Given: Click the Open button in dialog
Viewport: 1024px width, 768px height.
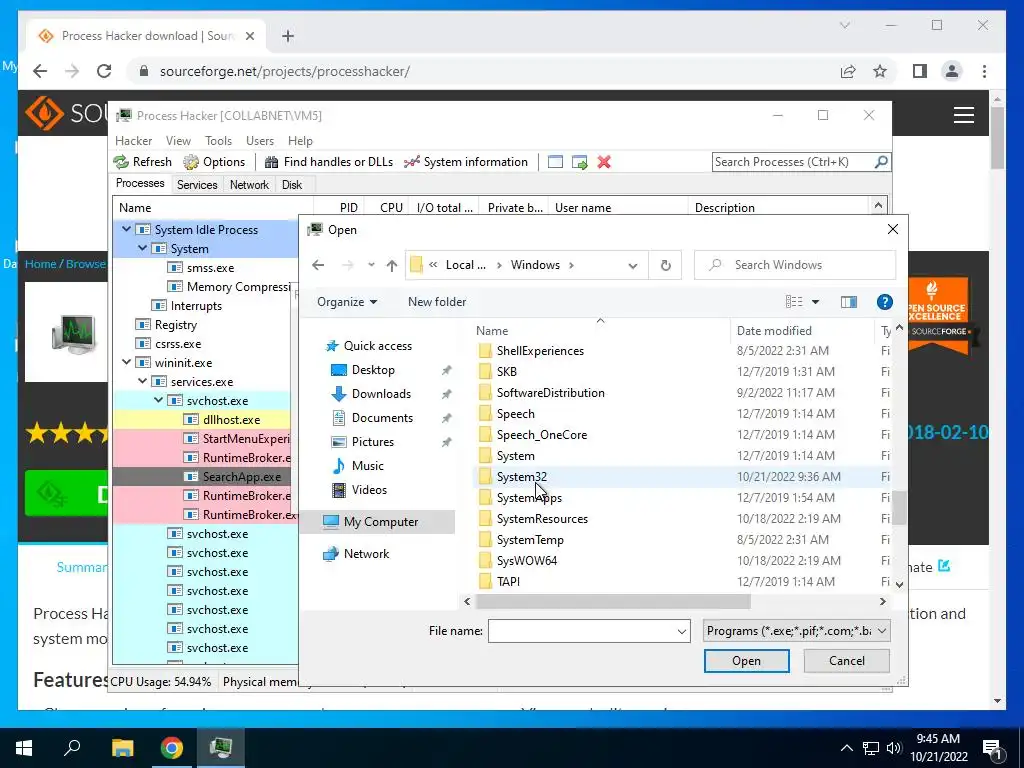Looking at the screenshot, I should pyautogui.click(x=746, y=661).
